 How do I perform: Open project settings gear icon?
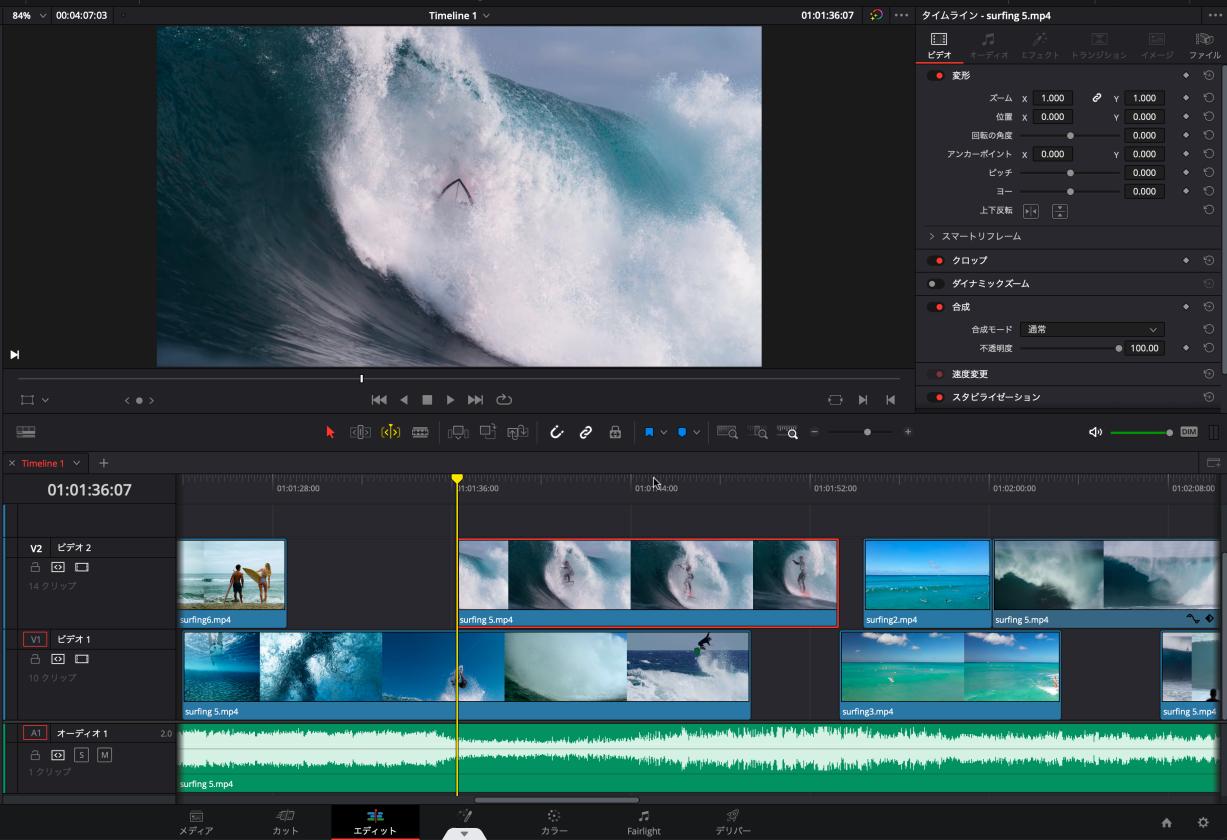[1203, 823]
